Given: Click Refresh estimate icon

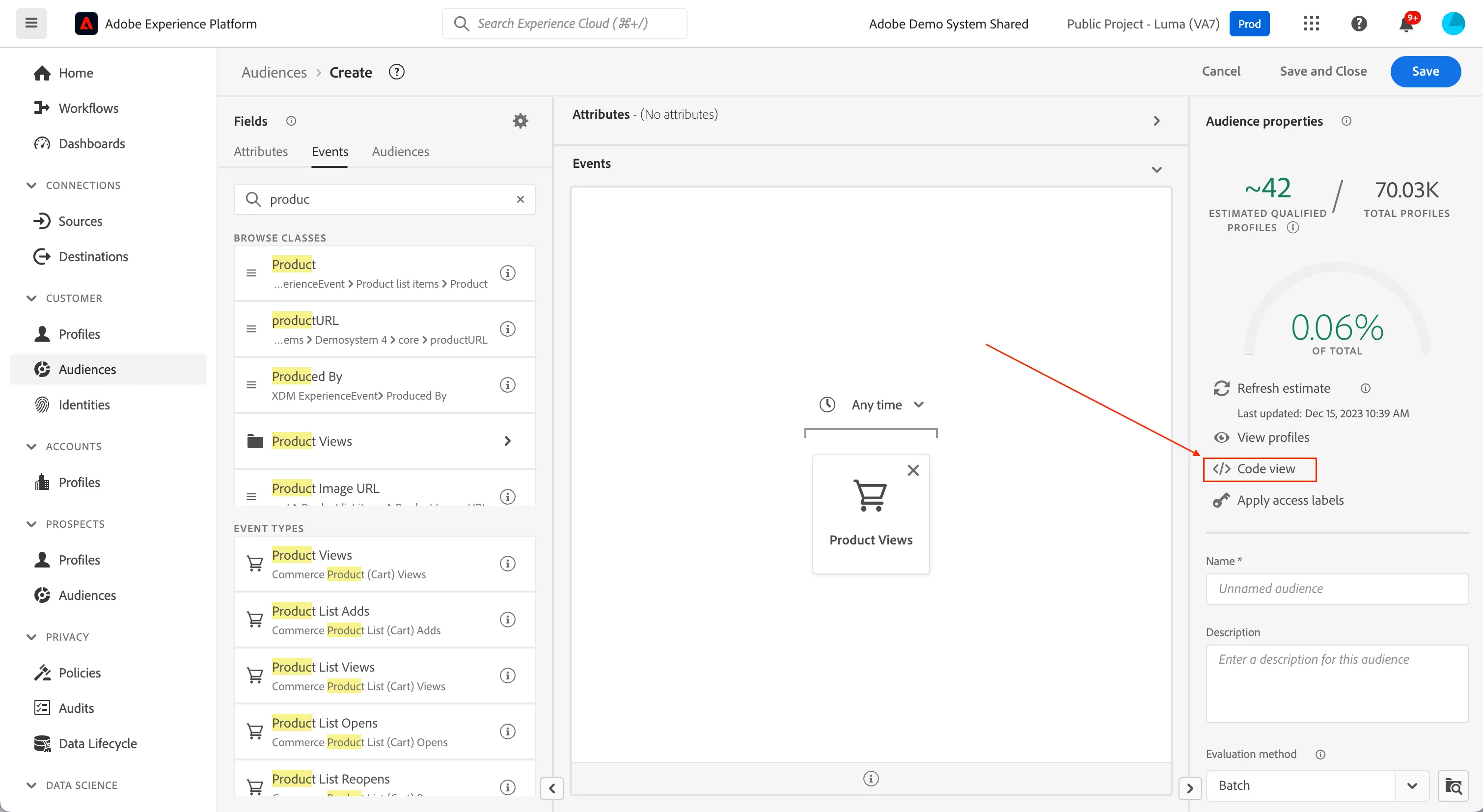Looking at the screenshot, I should tap(1221, 388).
